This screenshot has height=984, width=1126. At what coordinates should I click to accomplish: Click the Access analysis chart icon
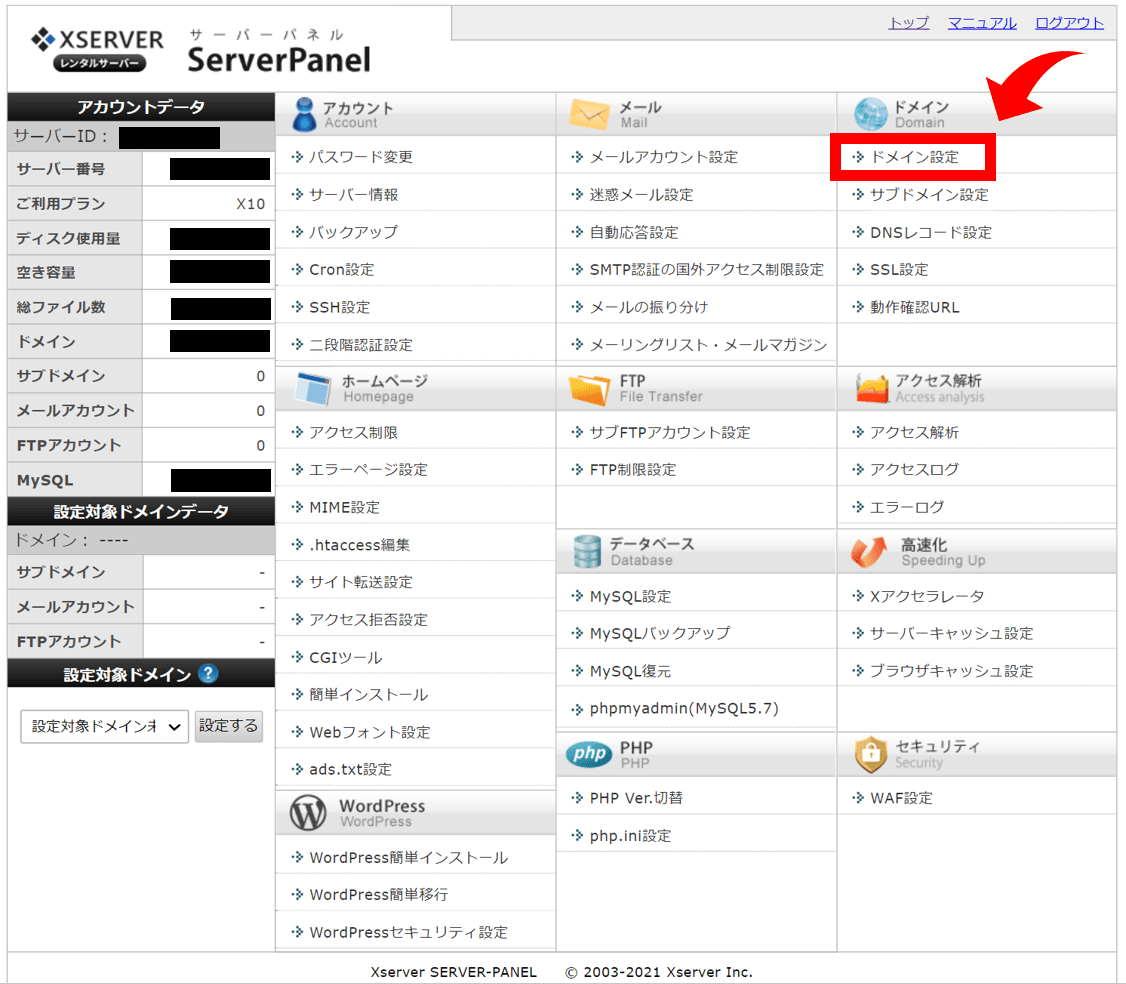[x=872, y=389]
